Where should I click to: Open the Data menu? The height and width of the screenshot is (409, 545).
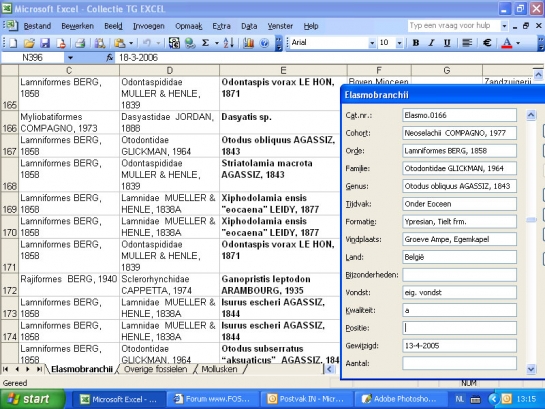(249, 26)
